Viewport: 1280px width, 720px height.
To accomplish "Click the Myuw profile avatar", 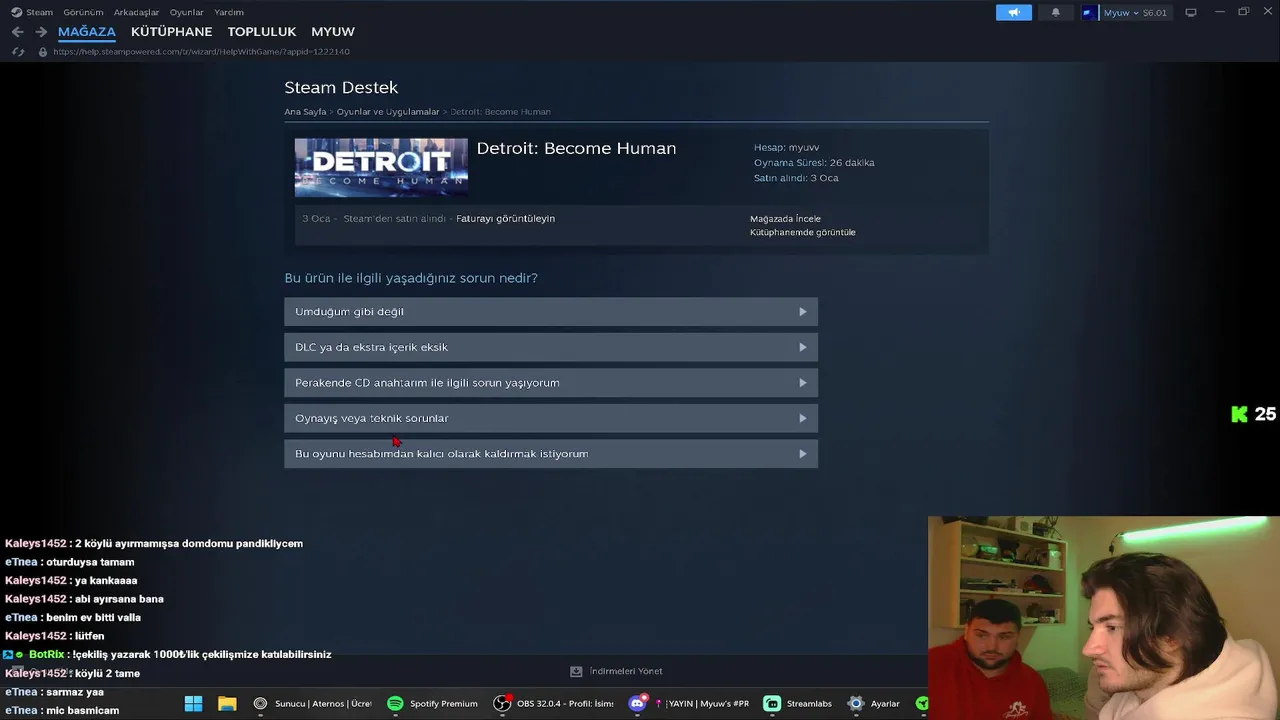I will tap(1089, 12).
